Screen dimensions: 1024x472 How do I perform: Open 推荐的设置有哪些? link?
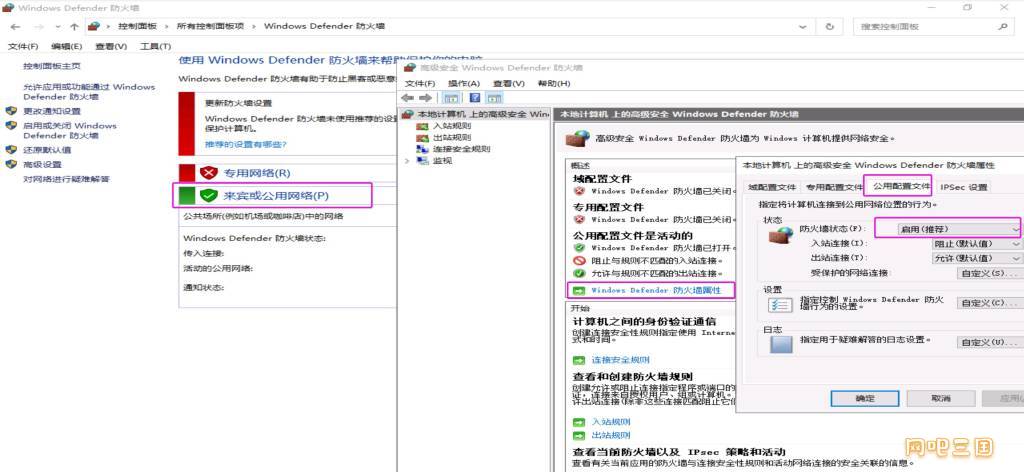246,144
